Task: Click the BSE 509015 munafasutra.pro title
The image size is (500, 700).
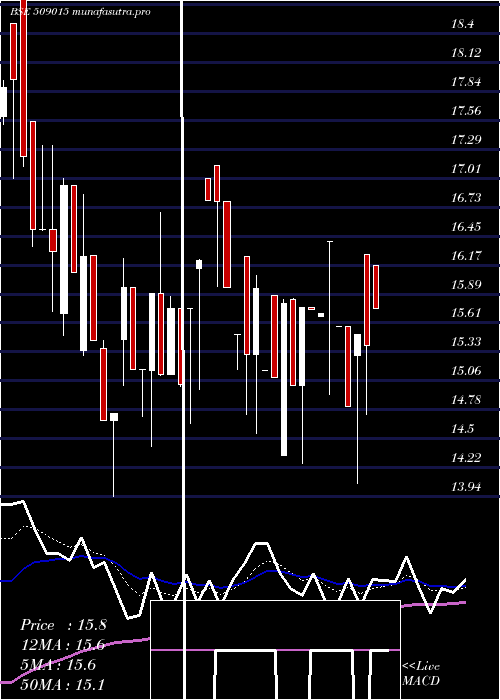Action: (x=80, y=12)
